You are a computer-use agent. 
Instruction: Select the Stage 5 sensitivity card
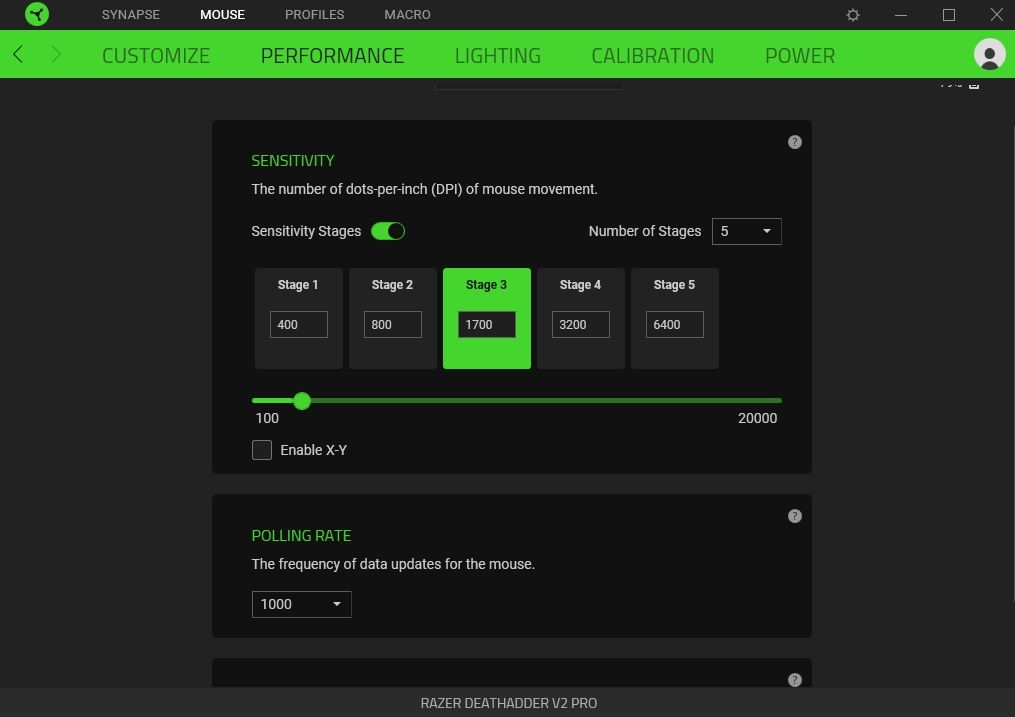(x=675, y=318)
